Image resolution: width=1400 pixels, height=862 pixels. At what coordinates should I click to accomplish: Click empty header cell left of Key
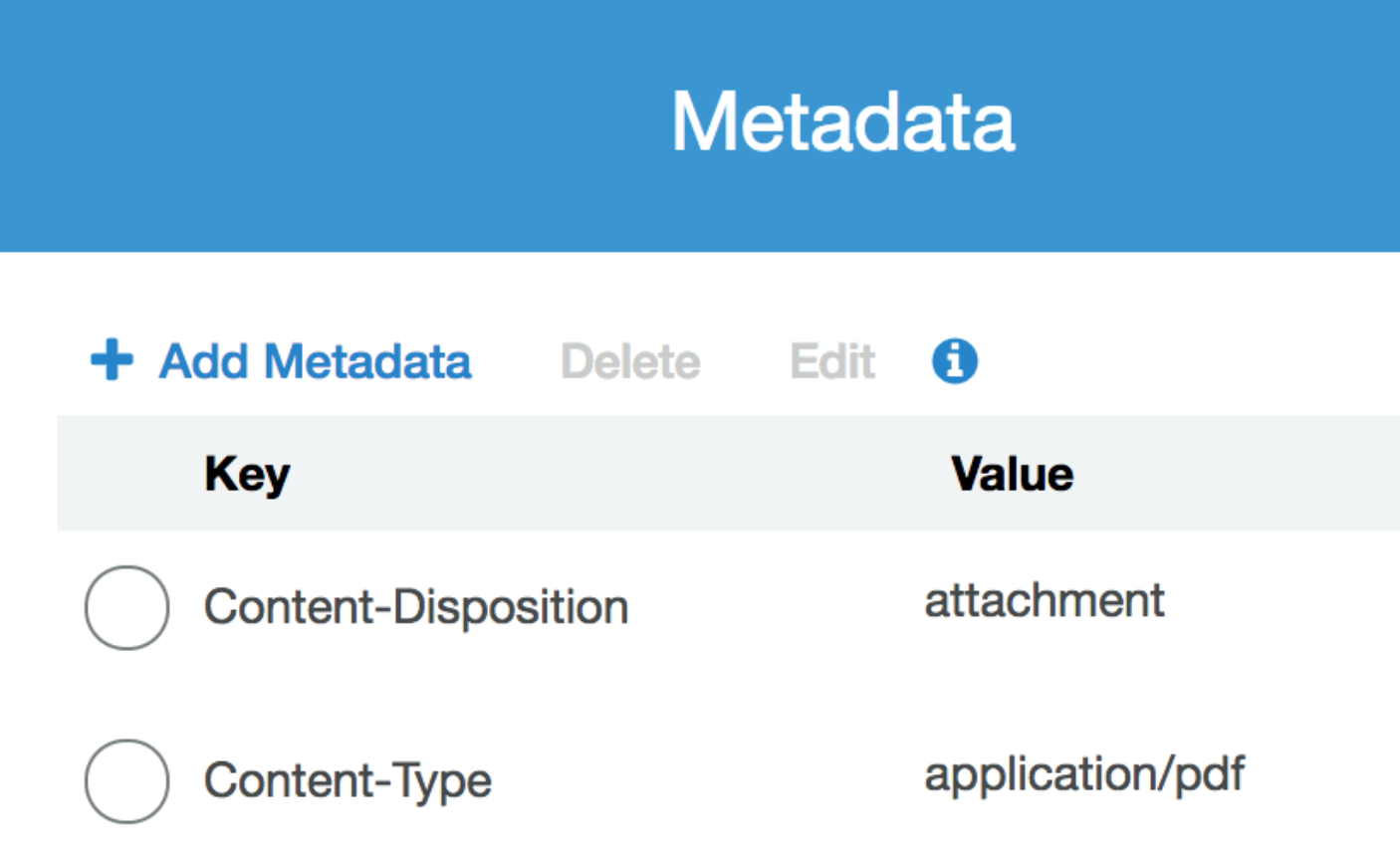[x=126, y=474]
